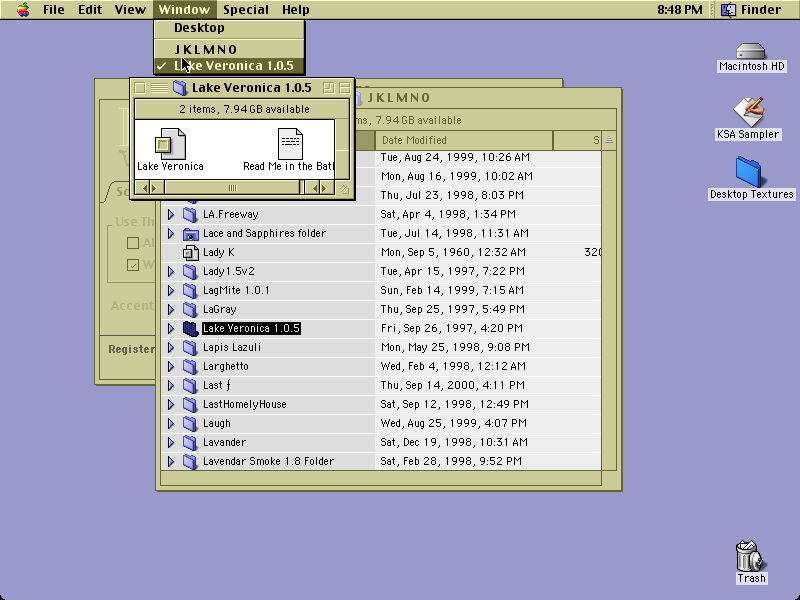Click the Lace and Sapphires folder icon
Viewport: 800px width, 600px height.
[190, 234]
